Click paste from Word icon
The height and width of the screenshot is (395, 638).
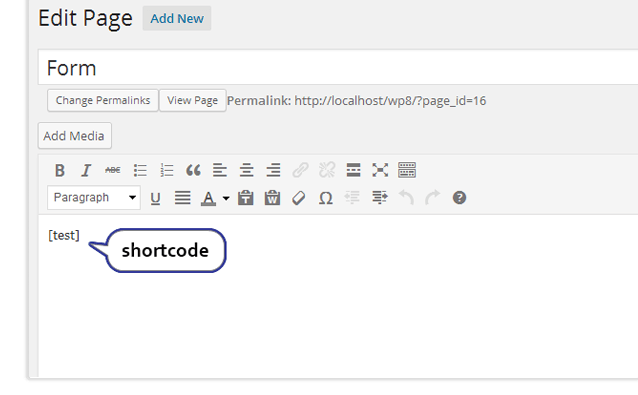[272, 198]
